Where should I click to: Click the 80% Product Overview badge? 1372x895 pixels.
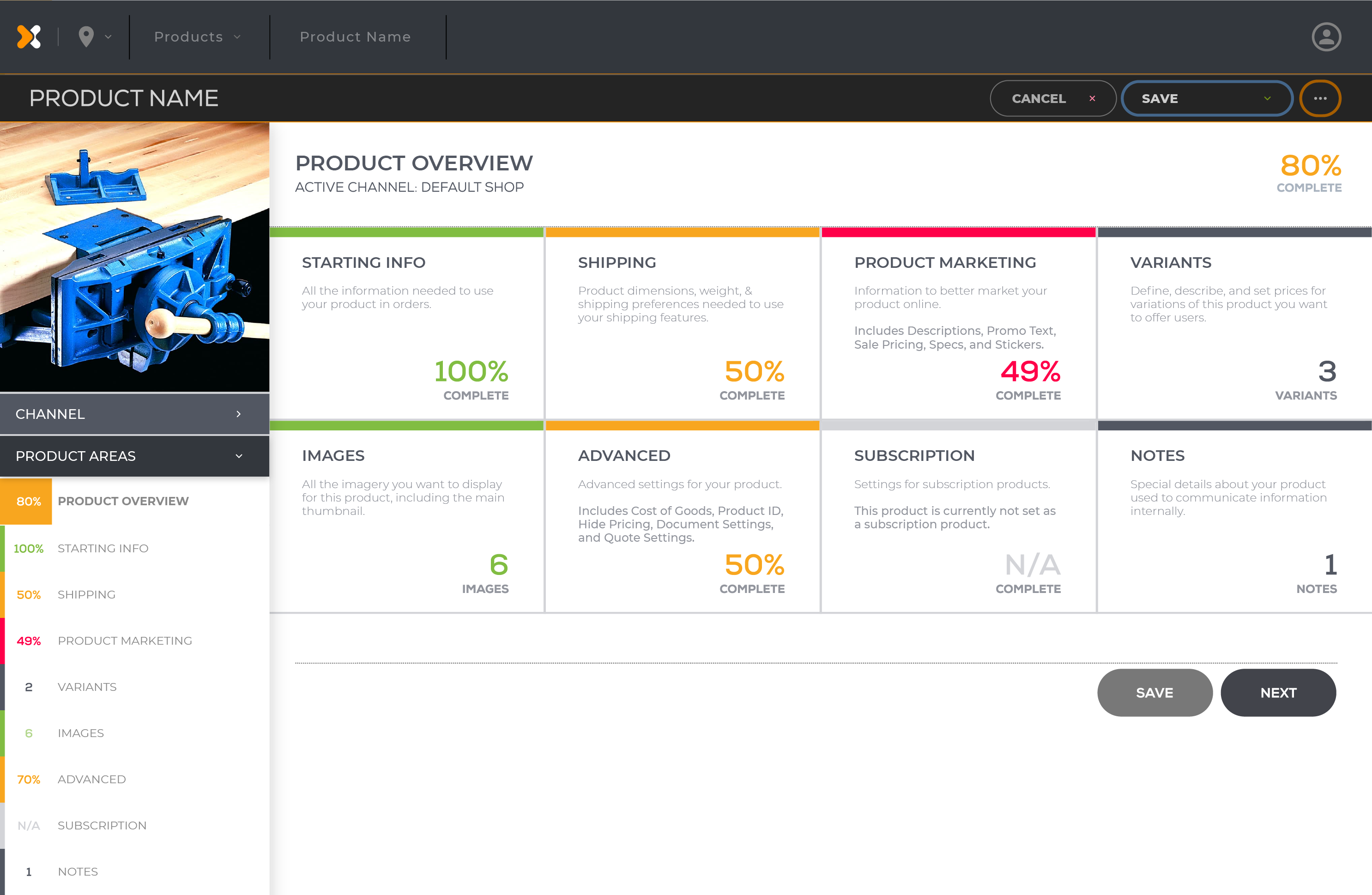coord(28,501)
